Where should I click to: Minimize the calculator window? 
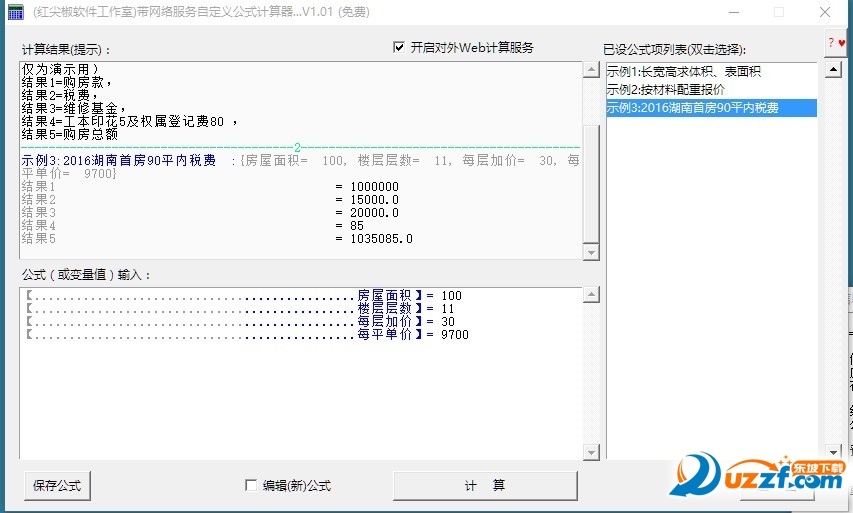(734, 12)
